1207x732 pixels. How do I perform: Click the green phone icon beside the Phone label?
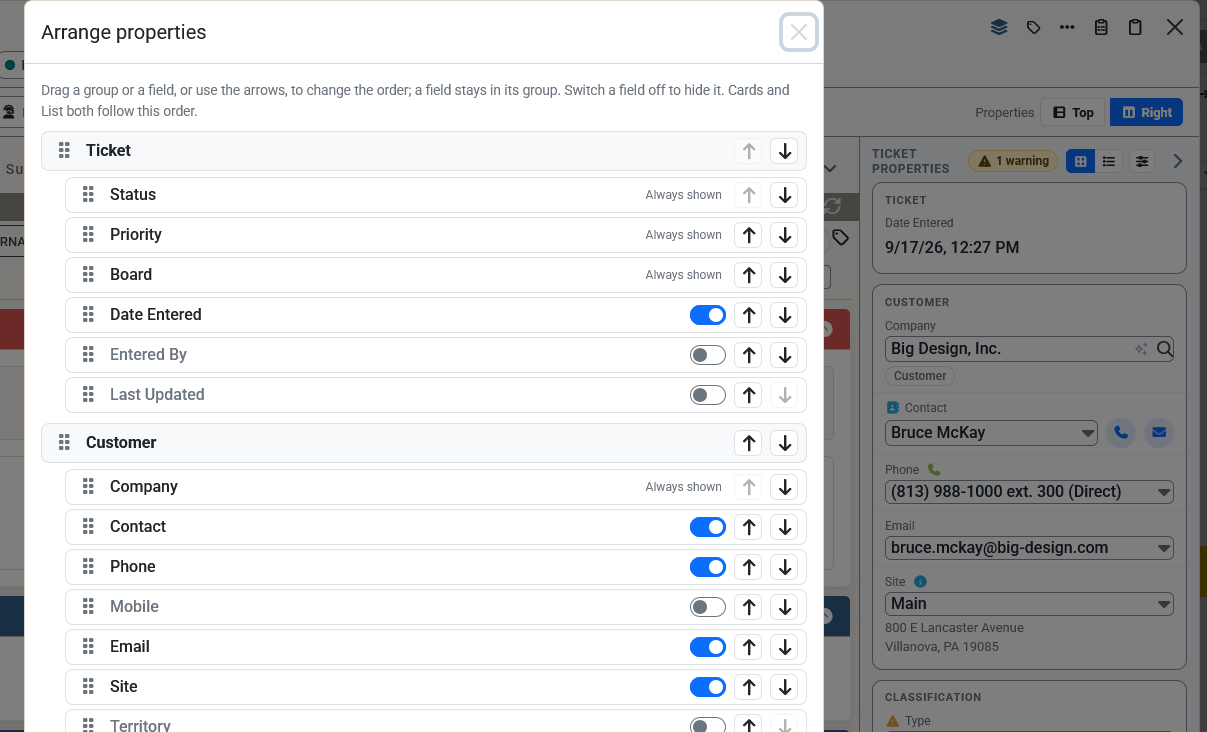pyautogui.click(x=935, y=469)
